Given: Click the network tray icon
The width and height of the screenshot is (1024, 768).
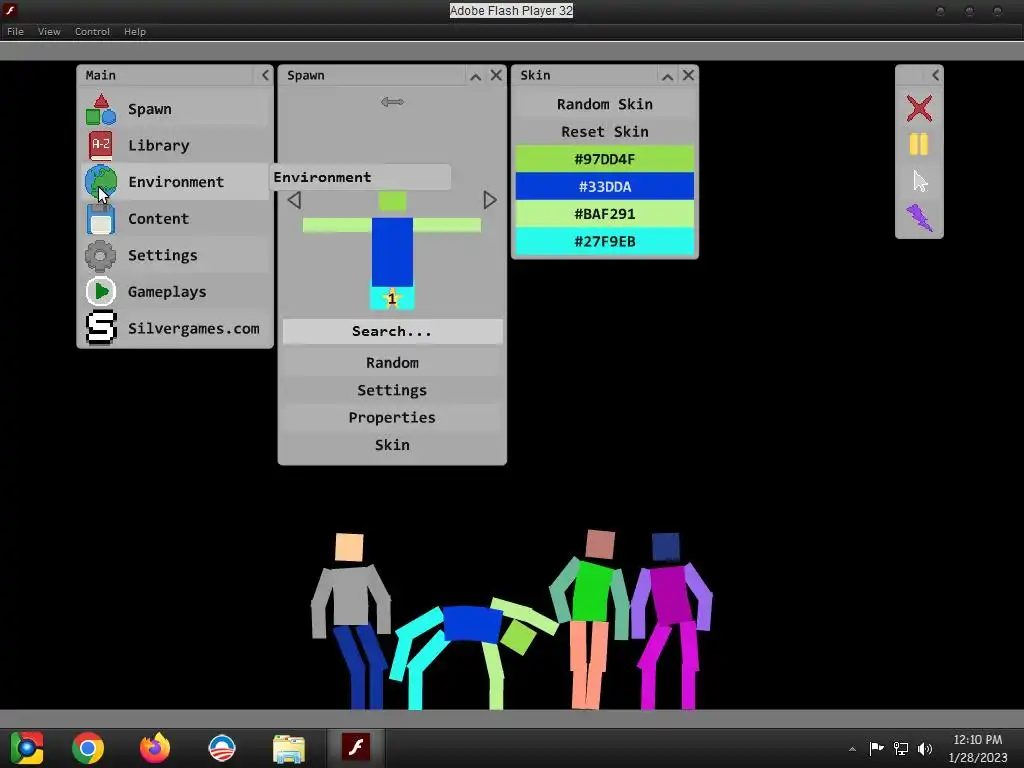Looking at the screenshot, I should click(901, 748).
